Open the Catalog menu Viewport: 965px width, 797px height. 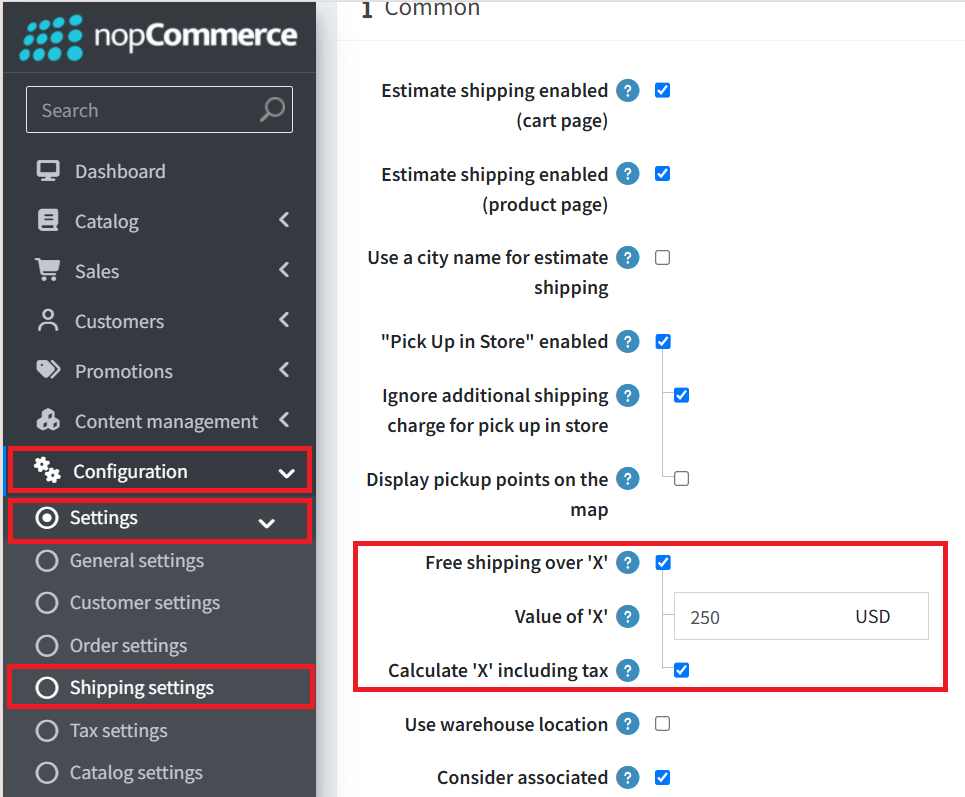(106, 222)
